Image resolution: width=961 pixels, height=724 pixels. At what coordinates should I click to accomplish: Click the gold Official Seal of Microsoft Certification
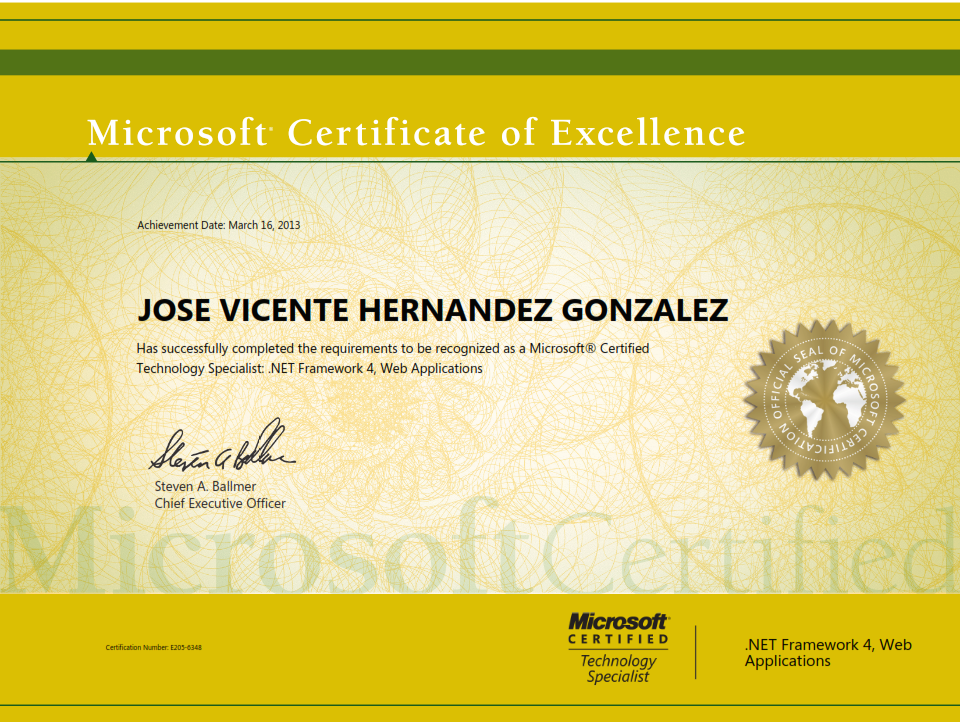click(824, 400)
